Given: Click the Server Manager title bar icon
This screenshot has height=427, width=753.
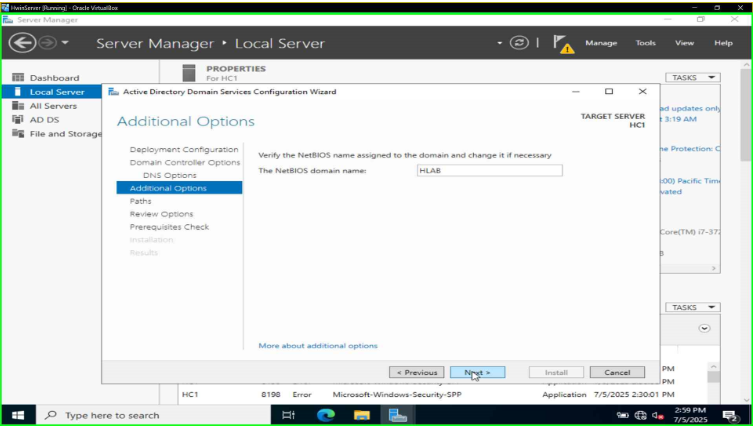Looking at the screenshot, I should [x=8, y=20].
